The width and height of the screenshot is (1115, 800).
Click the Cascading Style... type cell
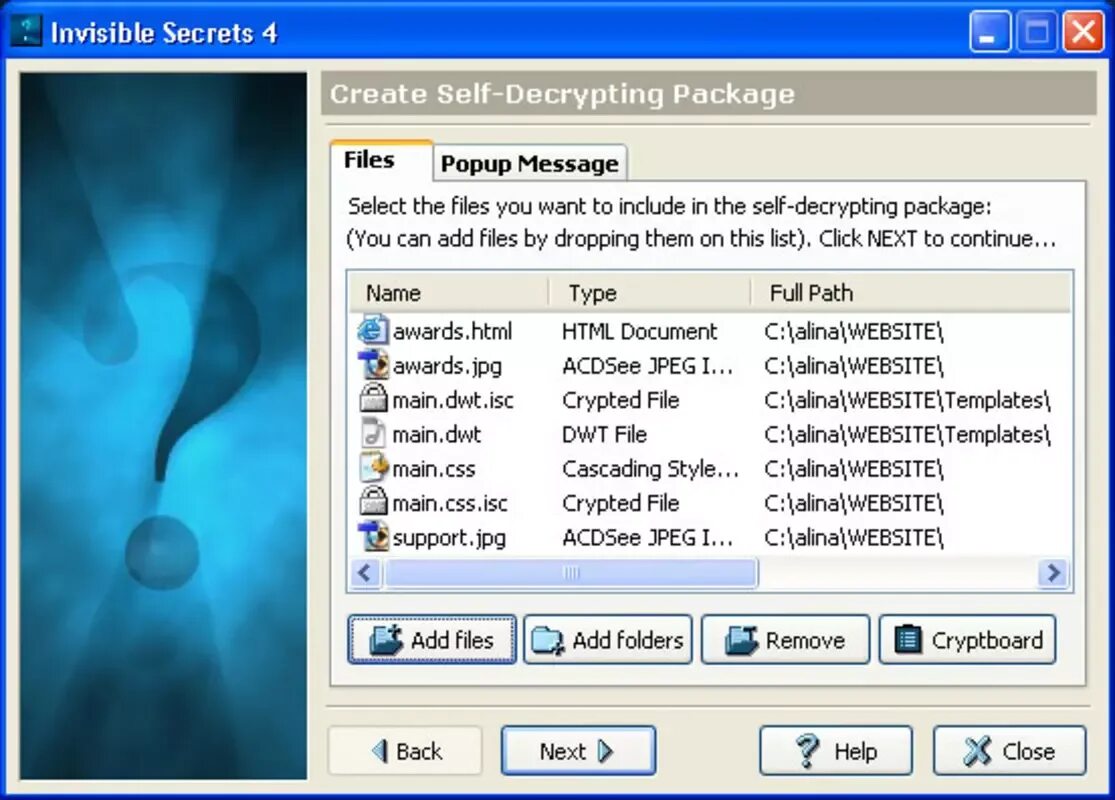pos(650,469)
